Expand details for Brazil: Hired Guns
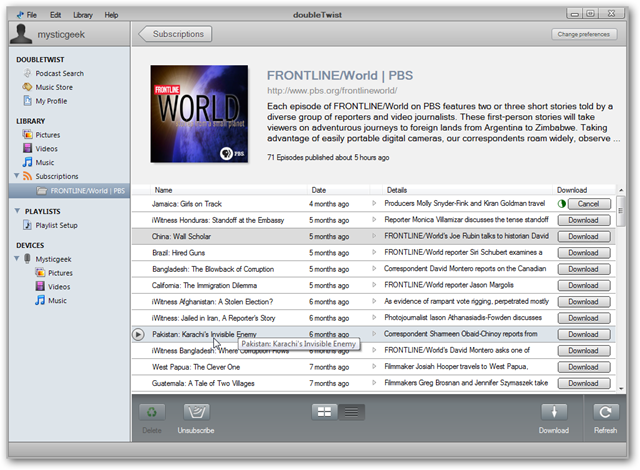This screenshot has height=470, width=640. (374, 252)
